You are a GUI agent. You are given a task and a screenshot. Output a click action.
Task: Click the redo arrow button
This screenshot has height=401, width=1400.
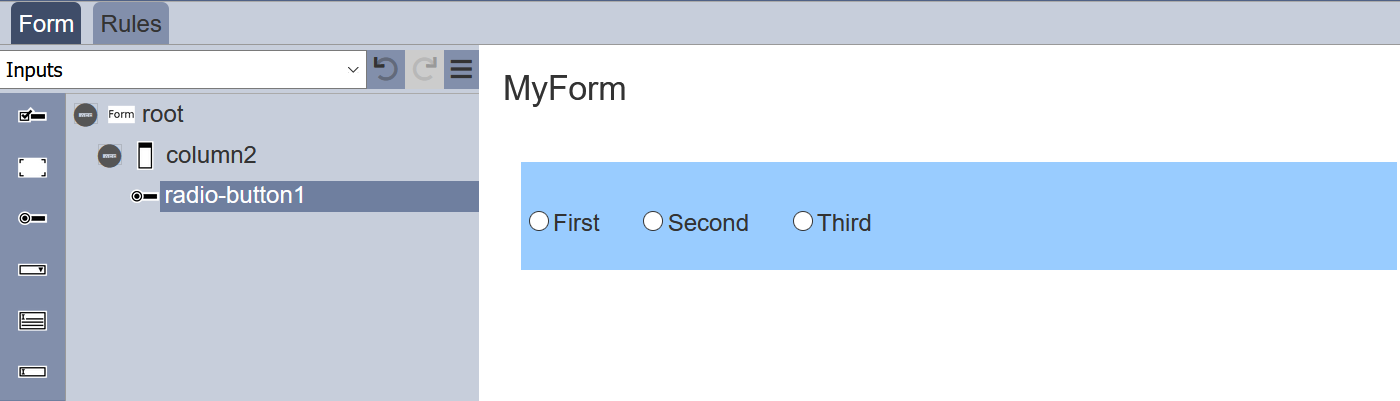(424, 69)
